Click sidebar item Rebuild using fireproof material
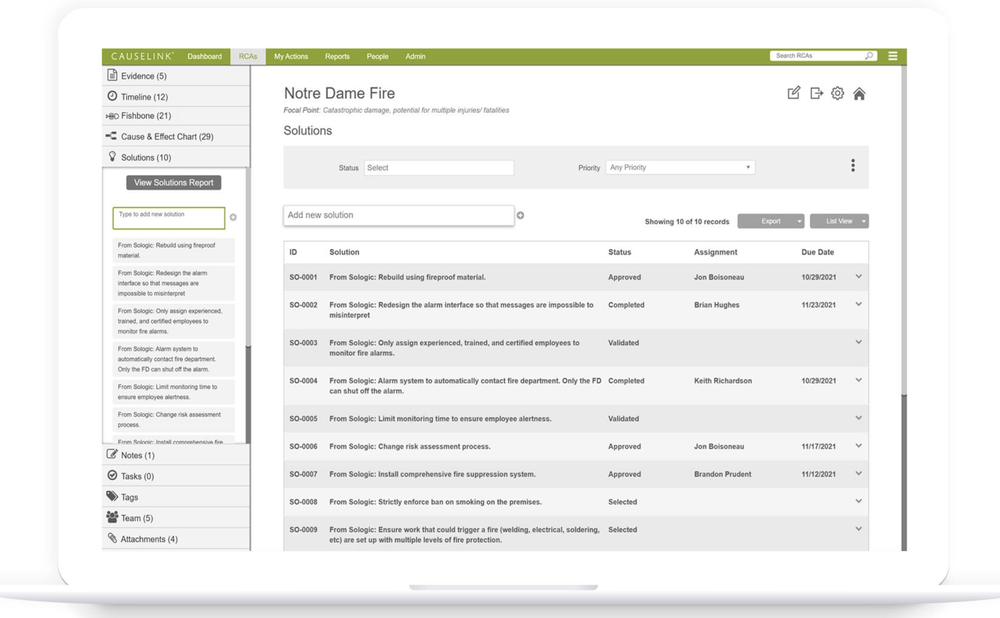Screen dimensions: 1000x618 [173, 250]
